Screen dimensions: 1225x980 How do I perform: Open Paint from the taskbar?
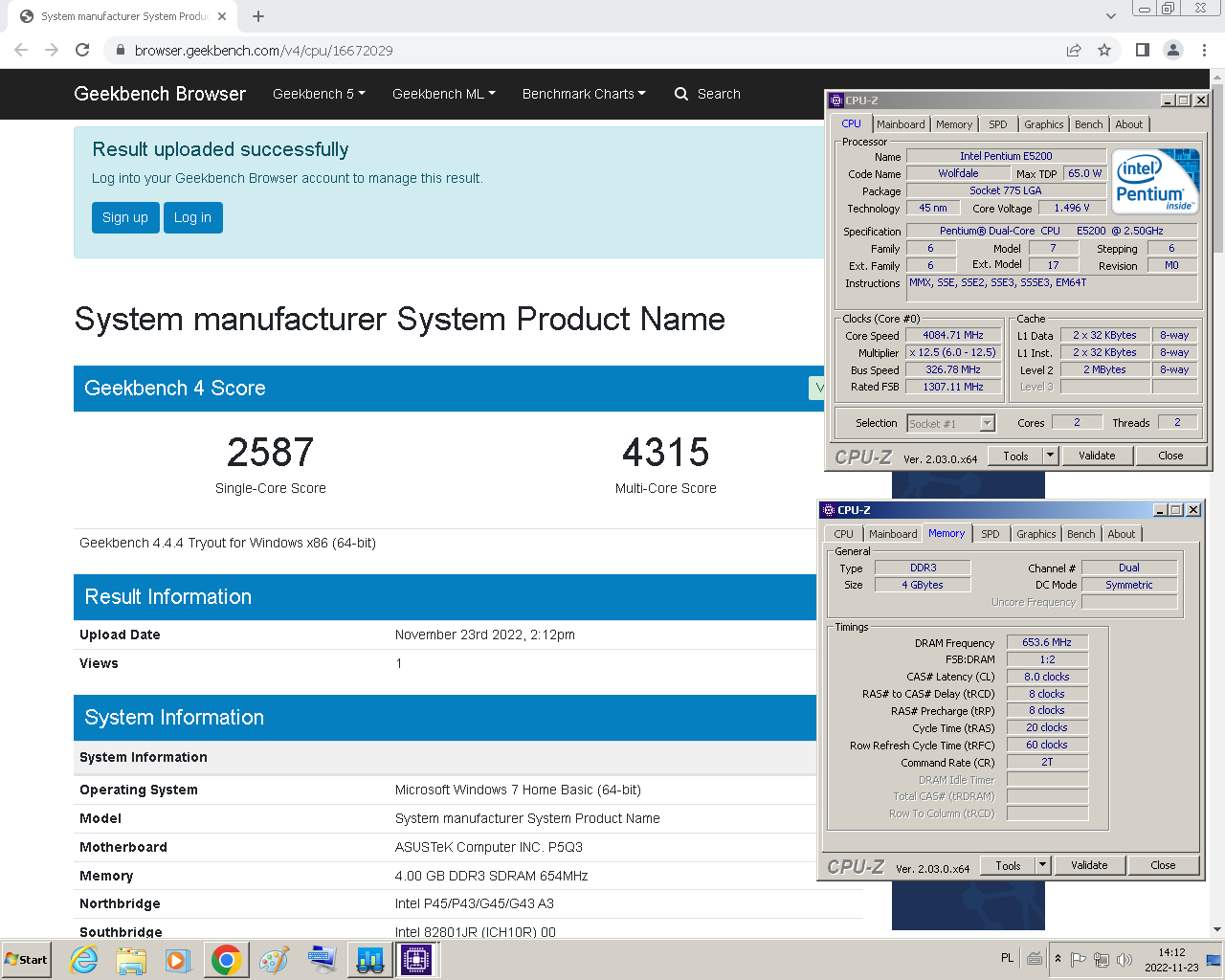[x=274, y=960]
